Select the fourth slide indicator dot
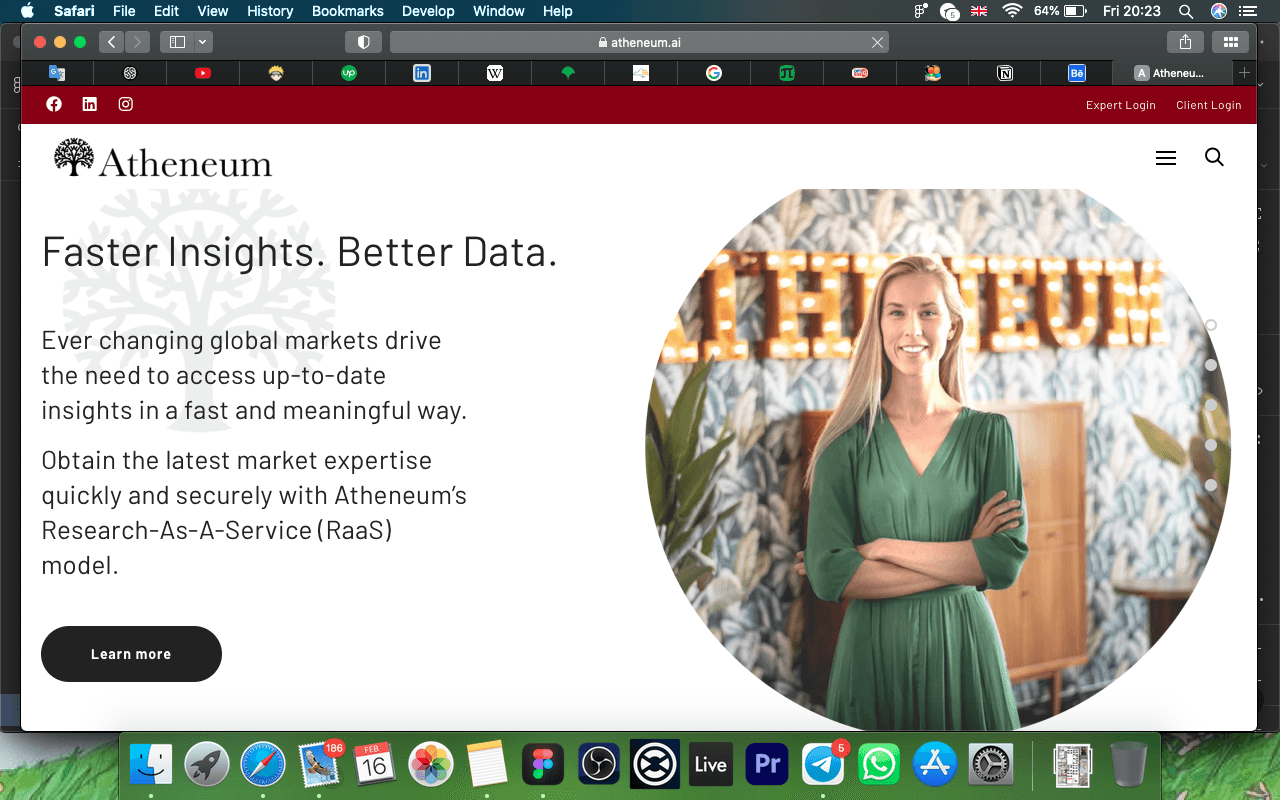Screen dimensions: 1280x800 pyautogui.click(x=1211, y=445)
